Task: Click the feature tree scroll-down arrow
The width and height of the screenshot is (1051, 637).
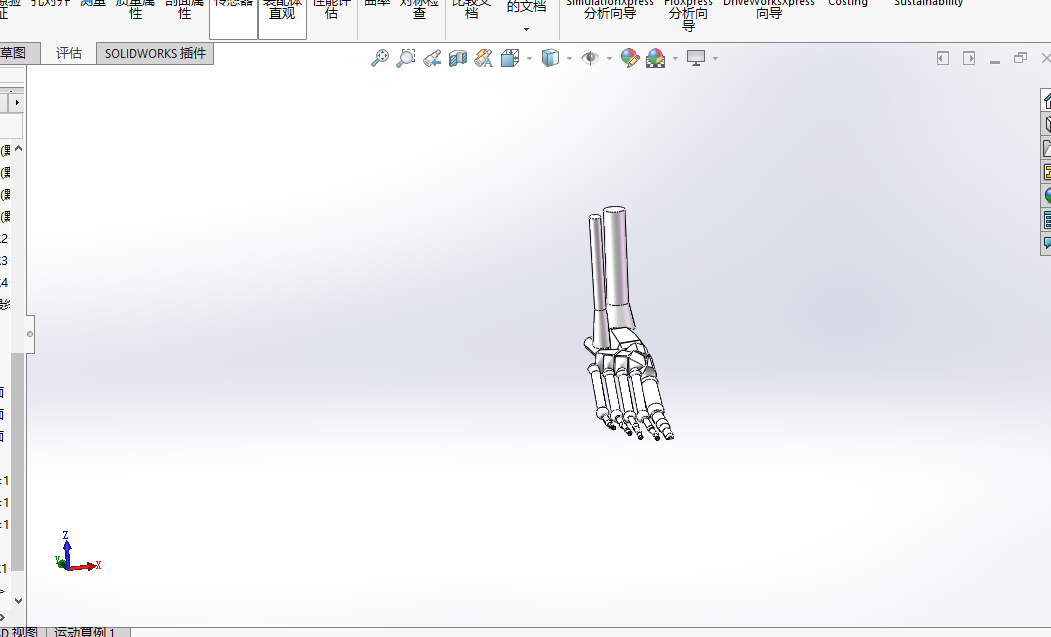Action: coord(18,601)
